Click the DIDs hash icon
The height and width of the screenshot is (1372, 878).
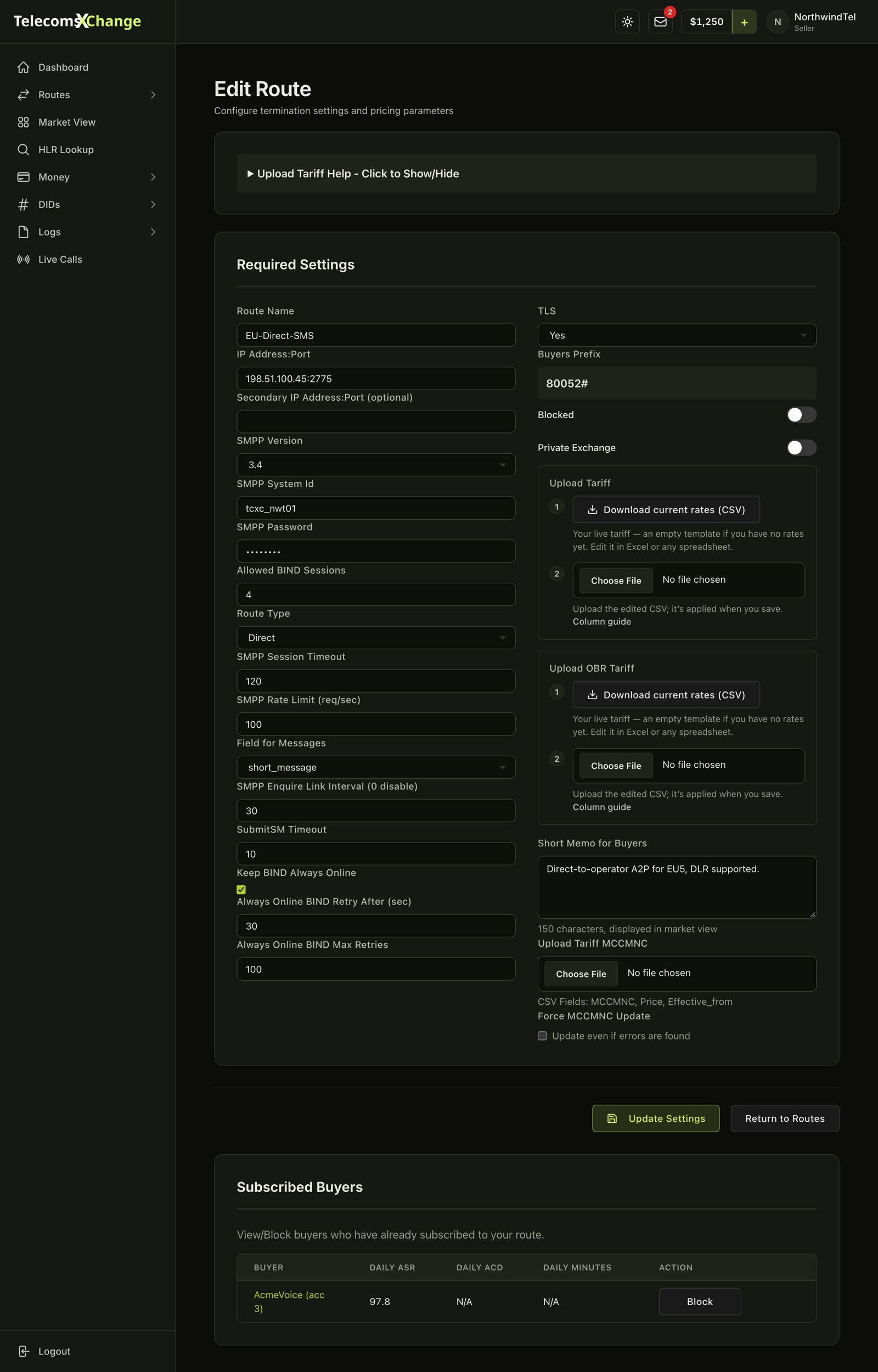(24, 204)
